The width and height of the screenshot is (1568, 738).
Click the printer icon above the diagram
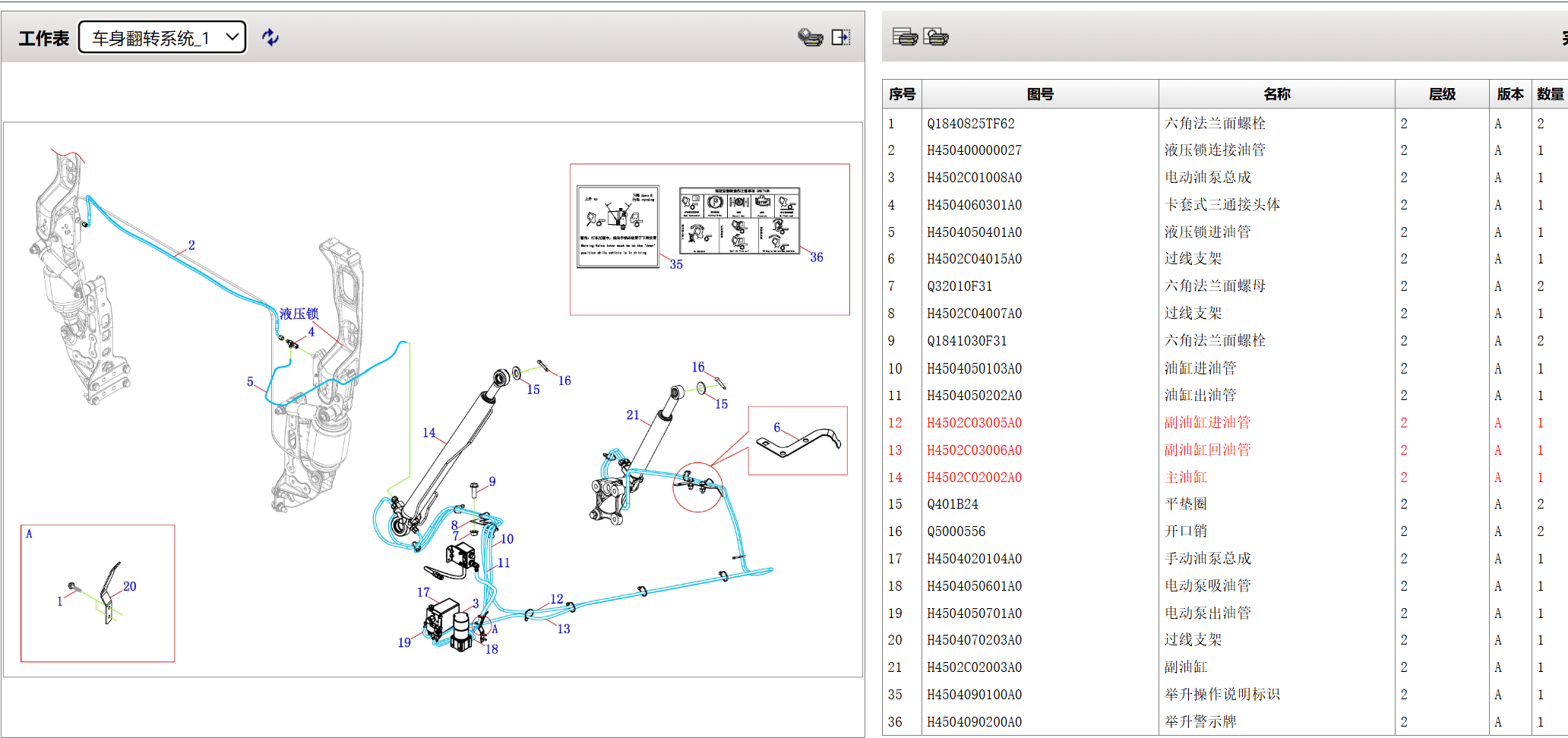coord(810,37)
